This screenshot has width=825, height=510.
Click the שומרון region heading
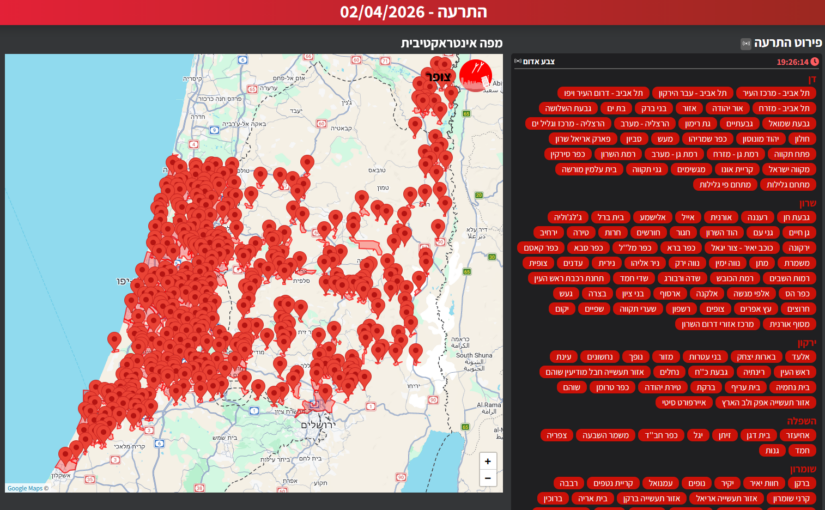pos(803,469)
